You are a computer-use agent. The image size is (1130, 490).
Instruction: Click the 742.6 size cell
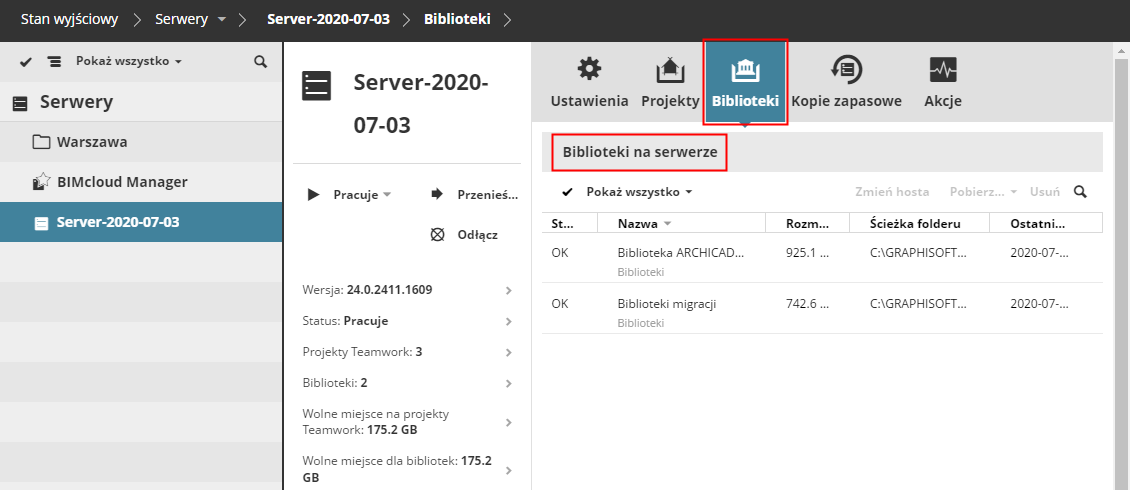(x=807, y=303)
